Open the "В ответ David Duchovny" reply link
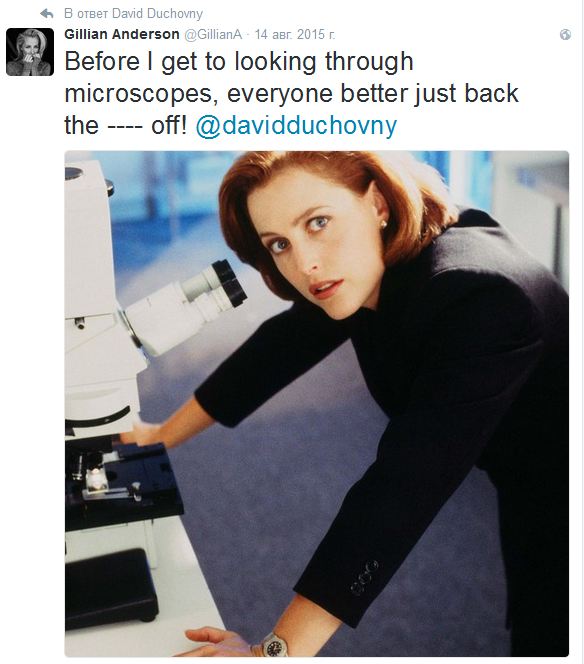 133,14
